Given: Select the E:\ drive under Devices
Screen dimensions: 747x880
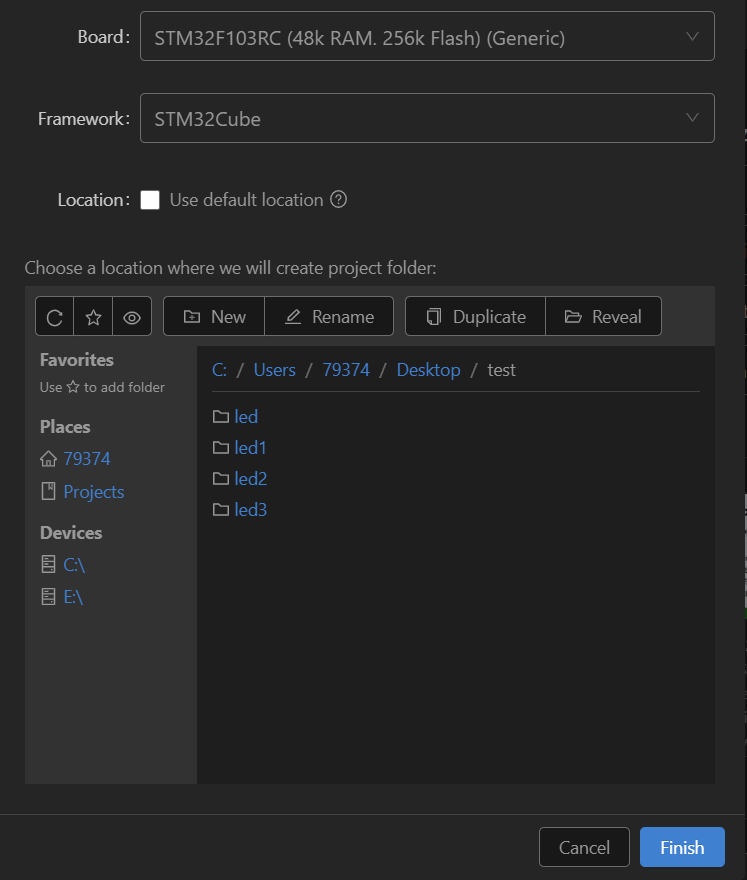Looking at the screenshot, I should [73, 596].
